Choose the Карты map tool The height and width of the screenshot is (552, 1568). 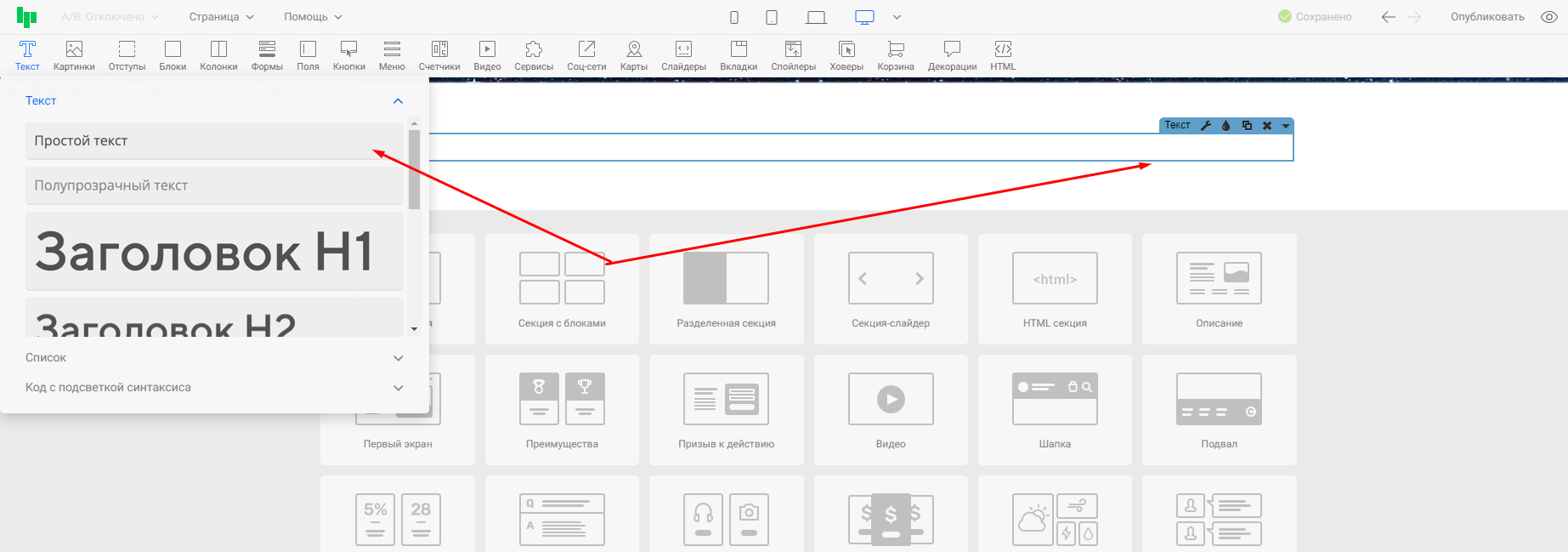click(633, 55)
